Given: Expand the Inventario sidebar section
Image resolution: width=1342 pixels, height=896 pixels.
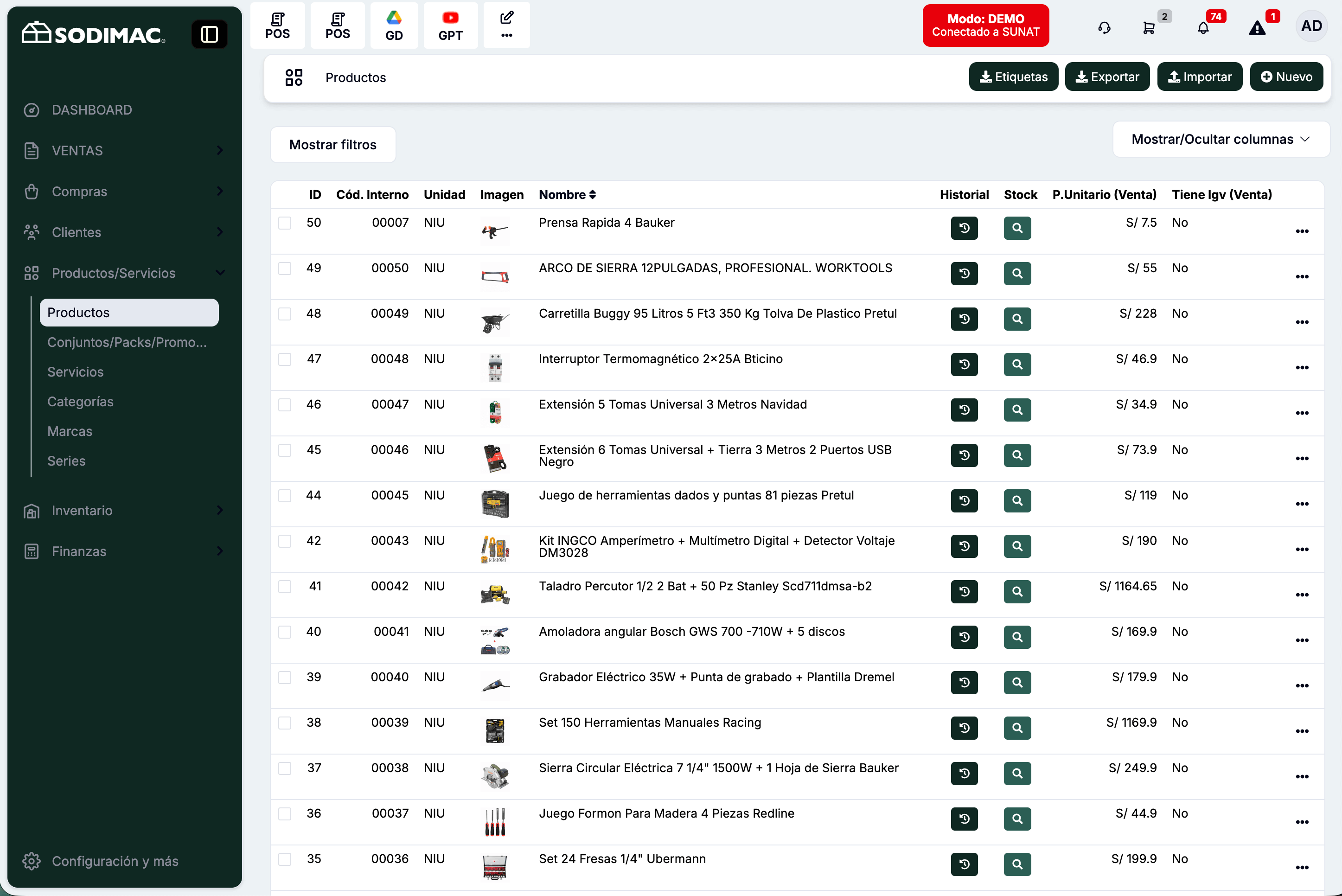Looking at the screenshot, I should (123, 510).
